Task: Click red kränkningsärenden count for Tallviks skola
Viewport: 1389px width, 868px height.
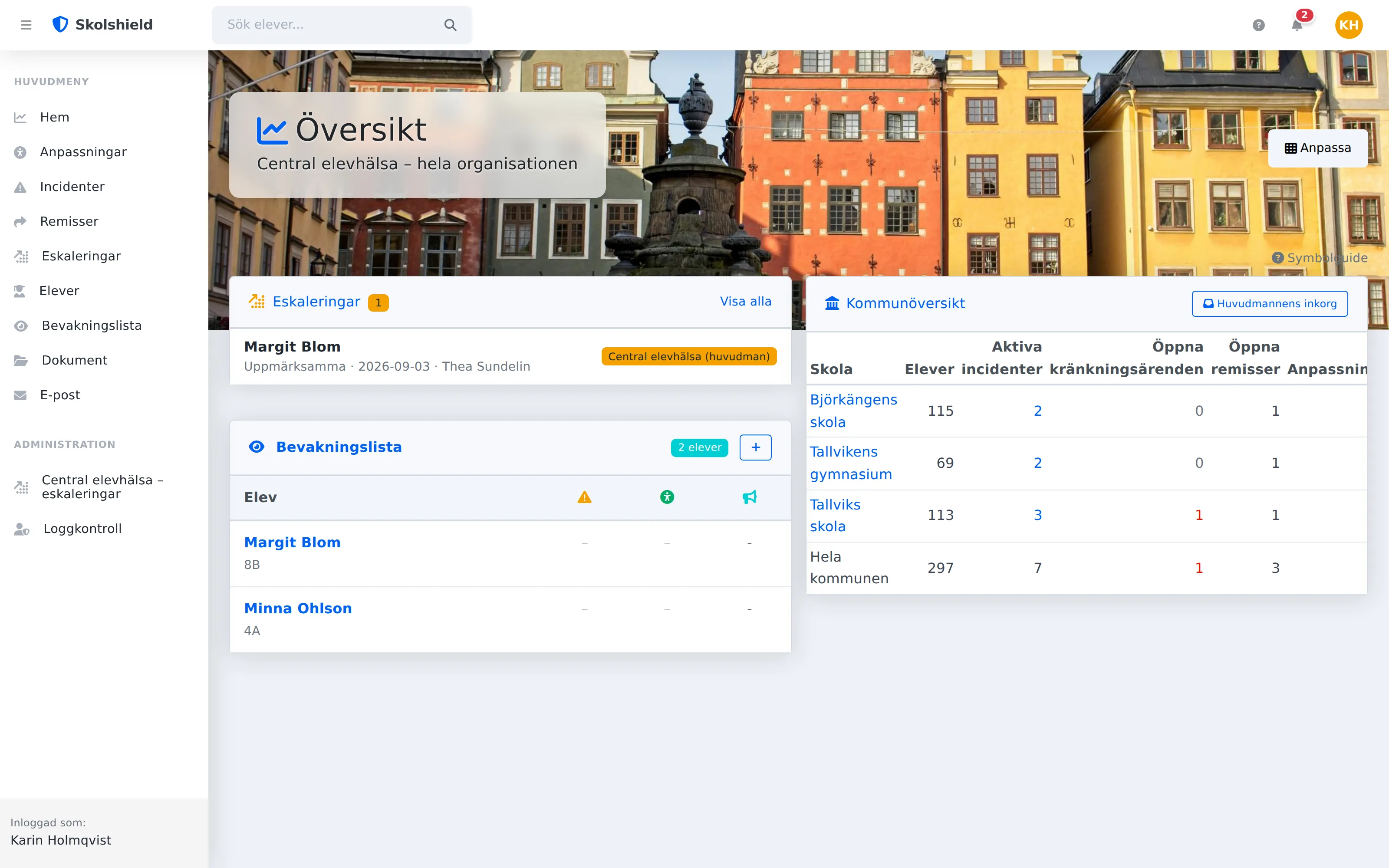Action: pos(1199,516)
